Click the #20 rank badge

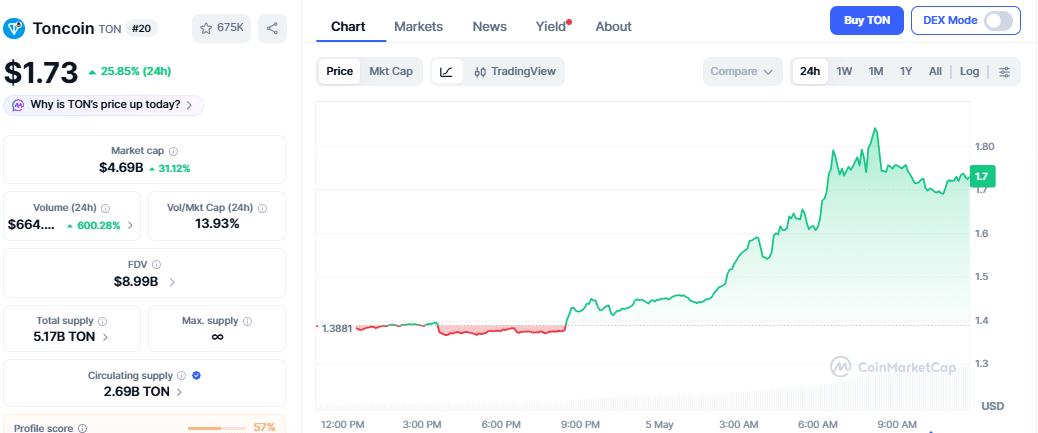141,28
